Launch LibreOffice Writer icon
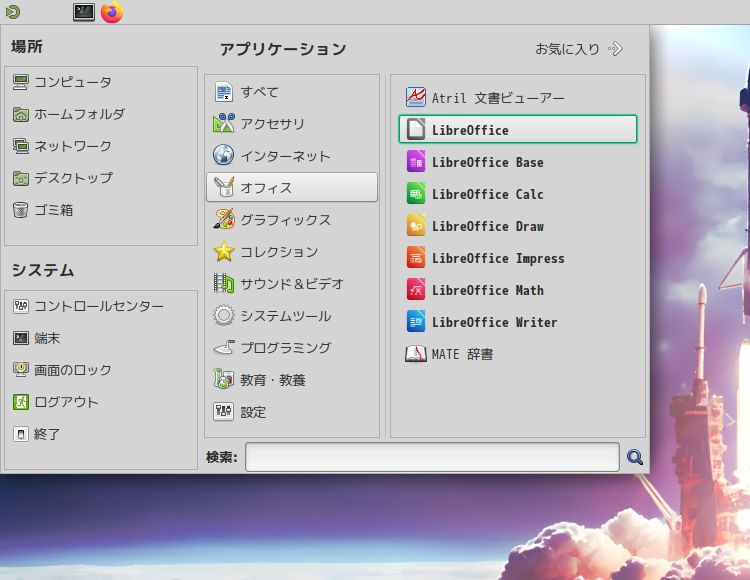Viewport: 750px width, 580px height. [x=416, y=322]
